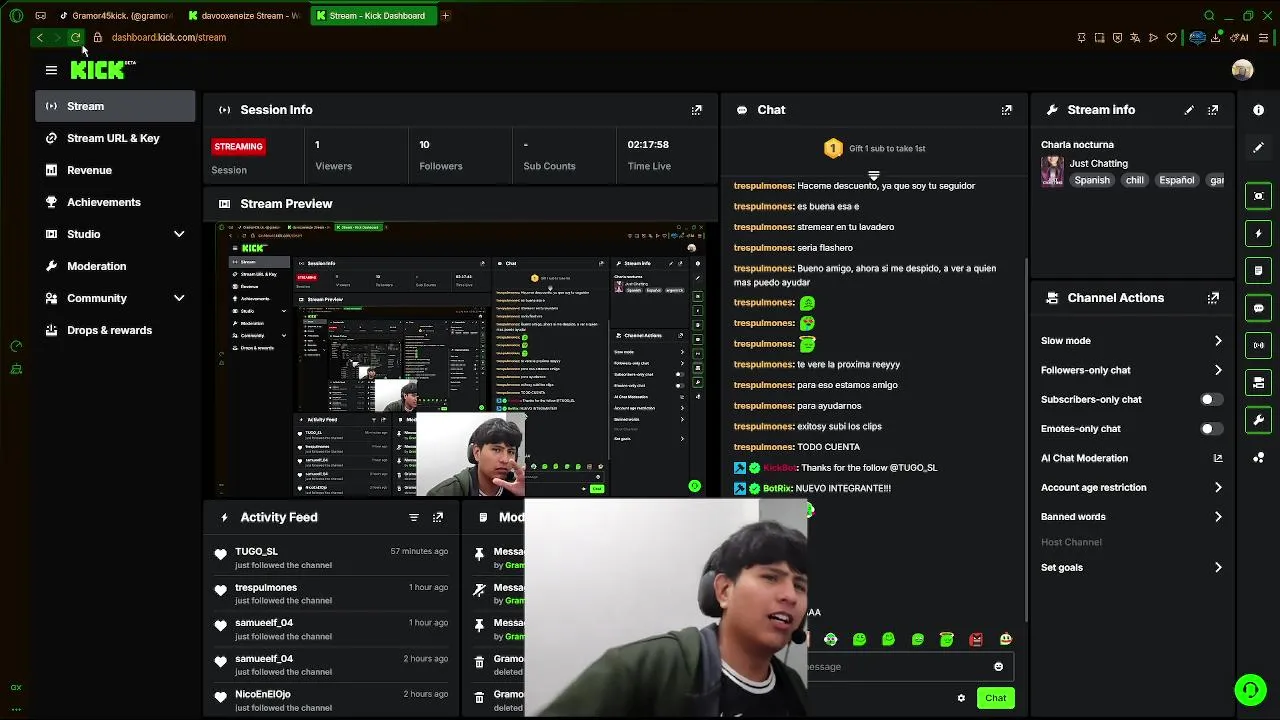This screenshot has width=1280, height=720.
Task: Reload the page
Action: 75,38
